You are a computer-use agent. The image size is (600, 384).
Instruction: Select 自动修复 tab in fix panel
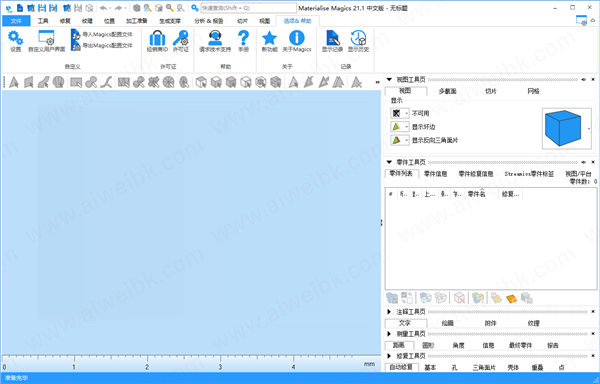pyautogui.click(x=401, y=368)
